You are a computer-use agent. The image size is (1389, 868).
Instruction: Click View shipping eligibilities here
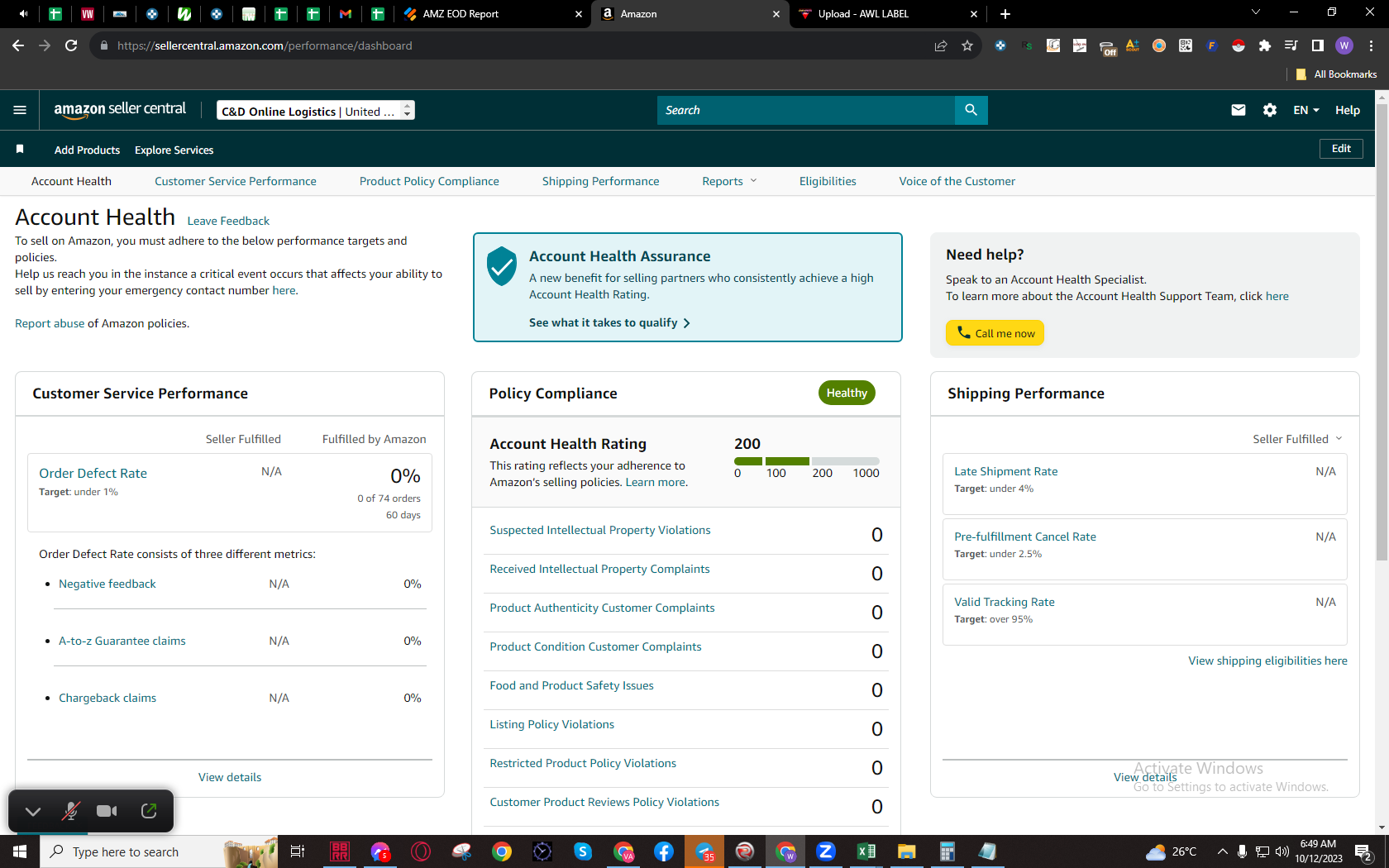click(x=1267, y=661)
